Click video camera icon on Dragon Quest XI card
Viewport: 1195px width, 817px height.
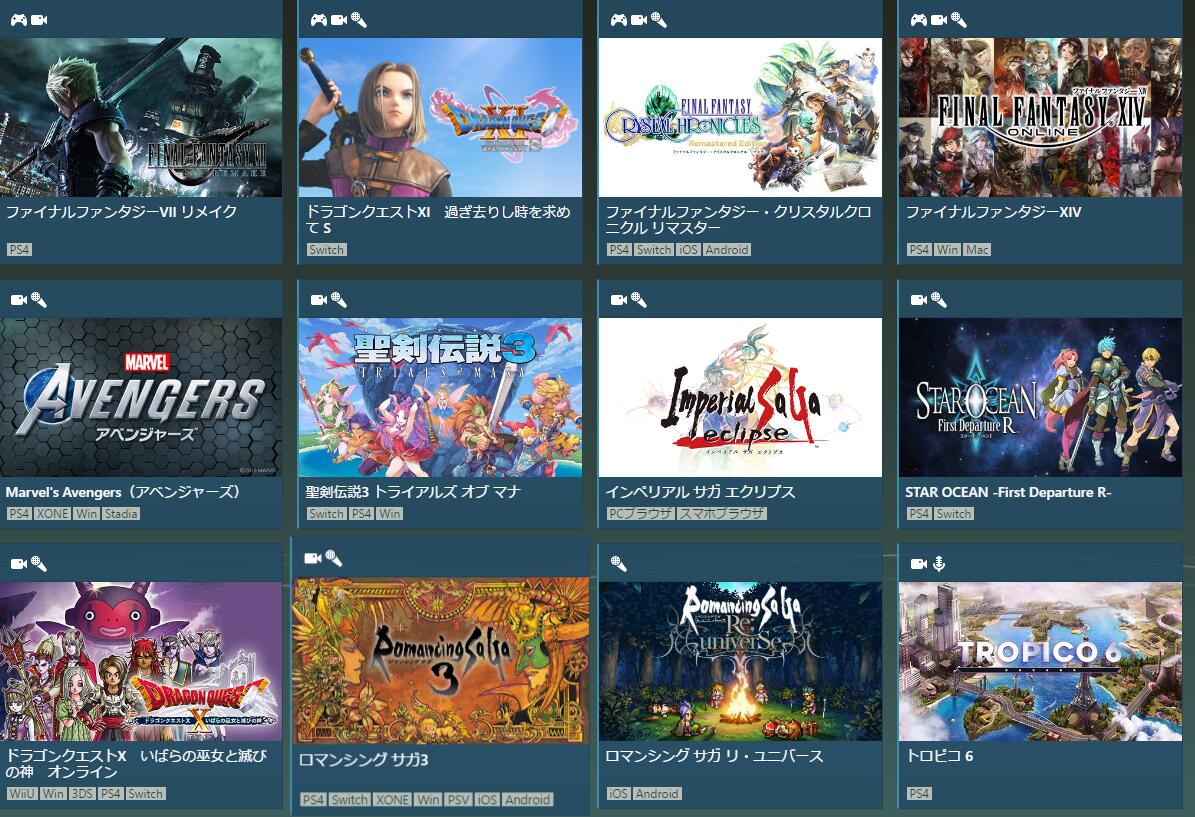[x=339, y=20]
